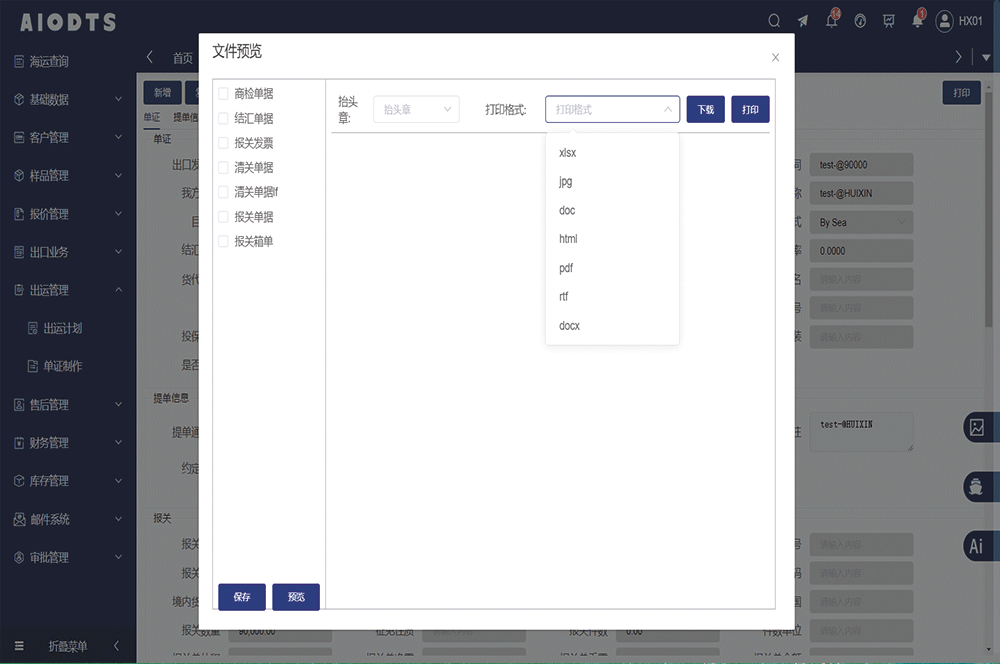This screenshot has height=664, width=1000.
Task: Check the 报关箱单 checkbox
Action: (223, 241)
